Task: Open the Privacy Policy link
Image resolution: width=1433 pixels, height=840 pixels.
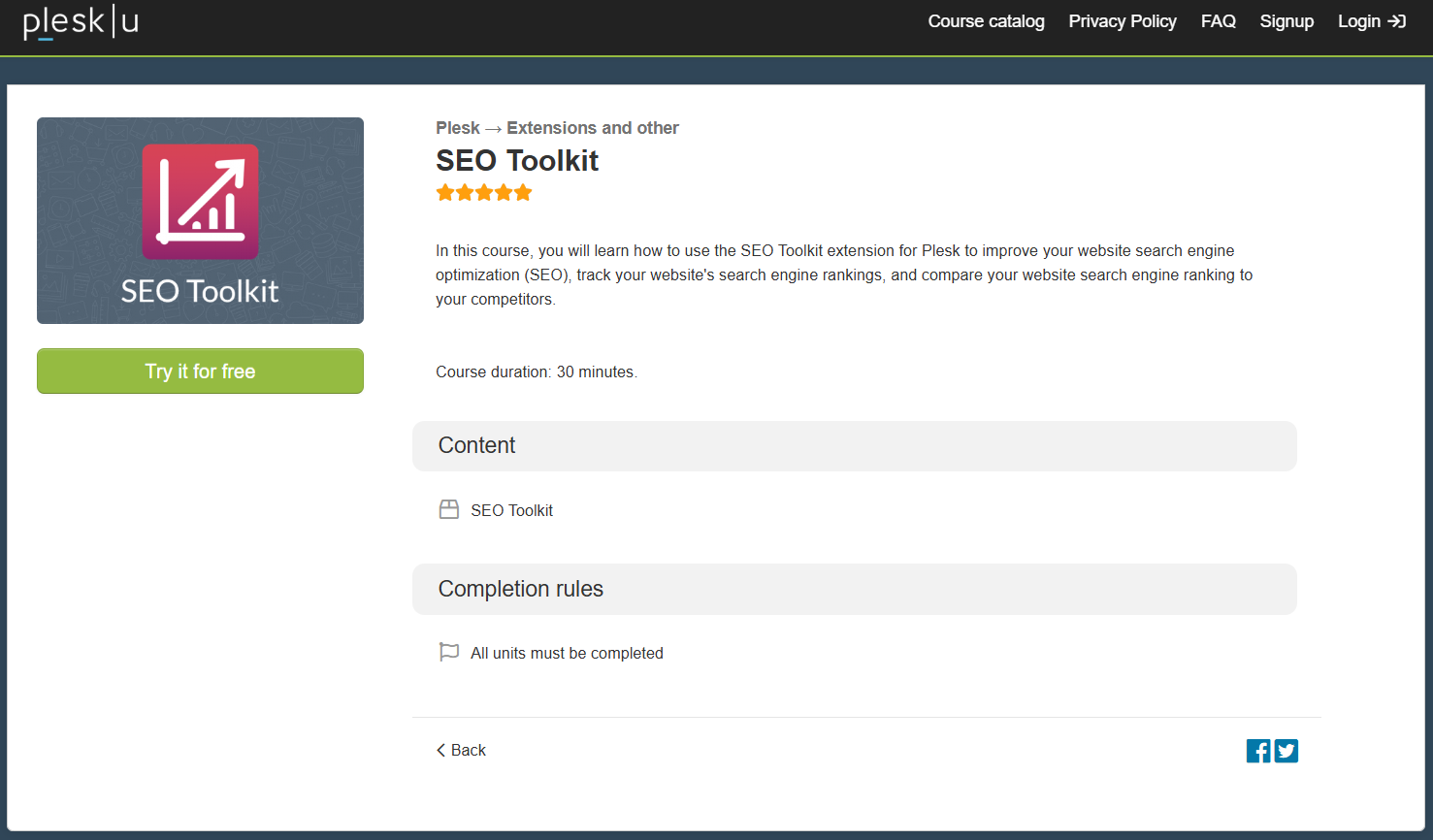Action: click(x=1123, y=21)
